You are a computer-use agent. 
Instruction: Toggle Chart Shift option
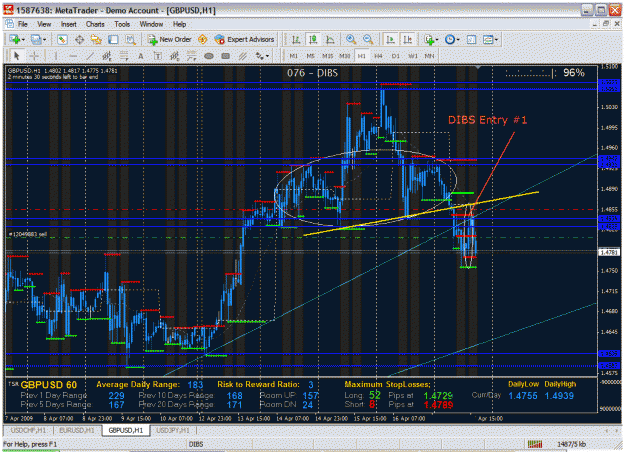coord(407,39)
